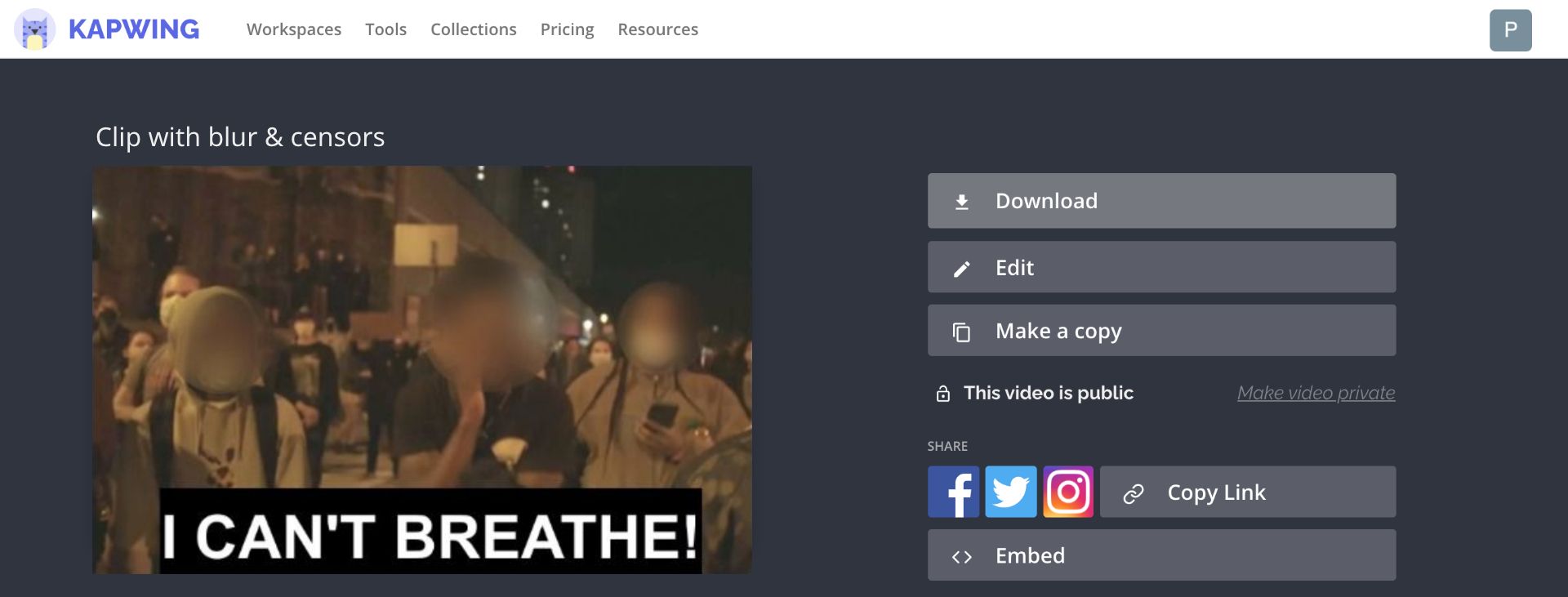
Task: Open the Tools menu
Action: 385,29
